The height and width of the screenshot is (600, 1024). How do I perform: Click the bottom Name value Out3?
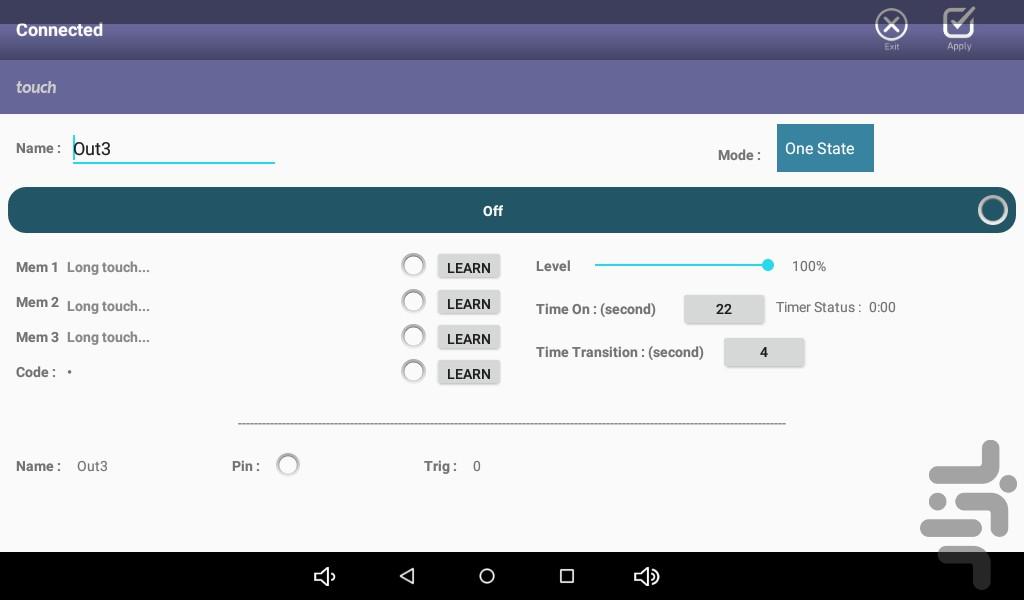pyautogui.click(x=92, y=466)
